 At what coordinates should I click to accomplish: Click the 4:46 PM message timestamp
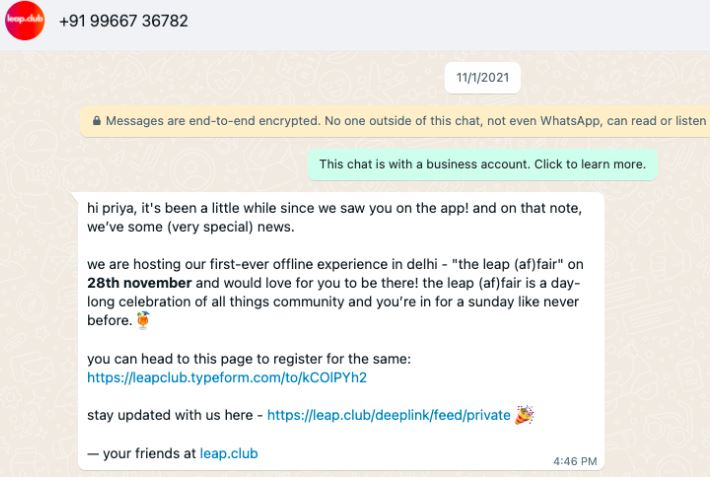(x=575, y=461)
